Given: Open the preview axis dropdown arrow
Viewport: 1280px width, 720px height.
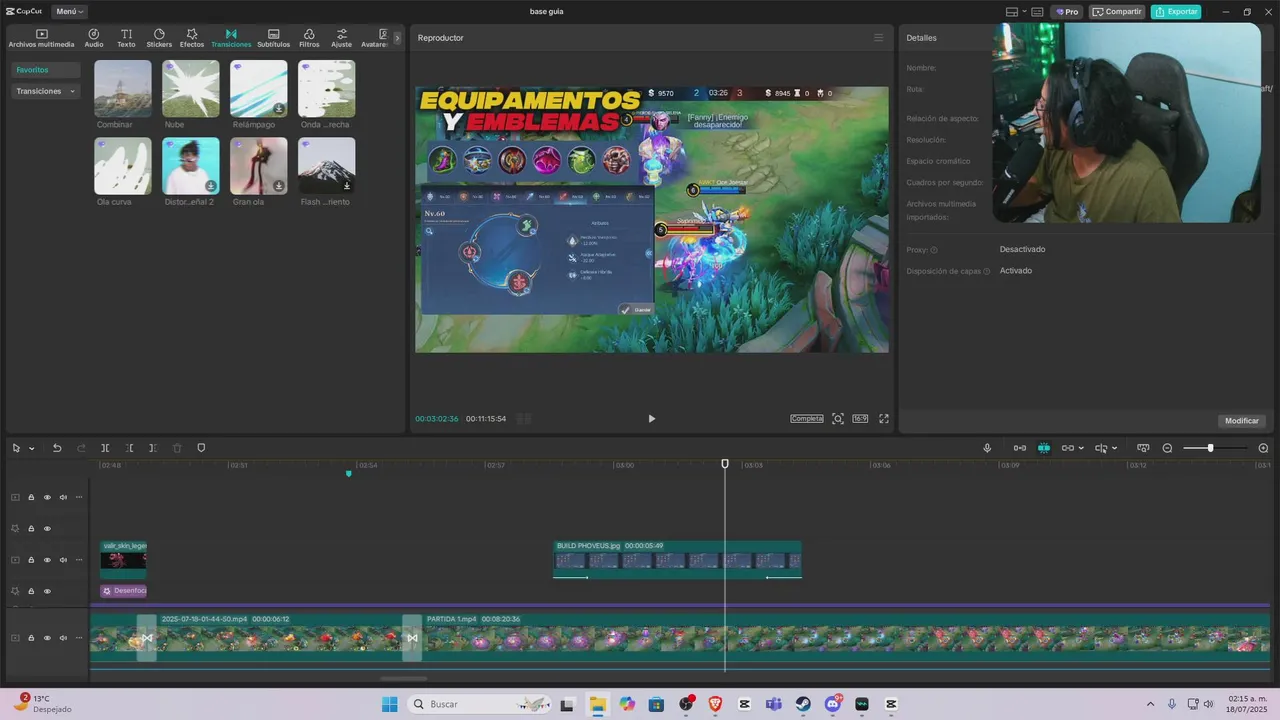Looking at the screenshot, I should pos(1114,449).
